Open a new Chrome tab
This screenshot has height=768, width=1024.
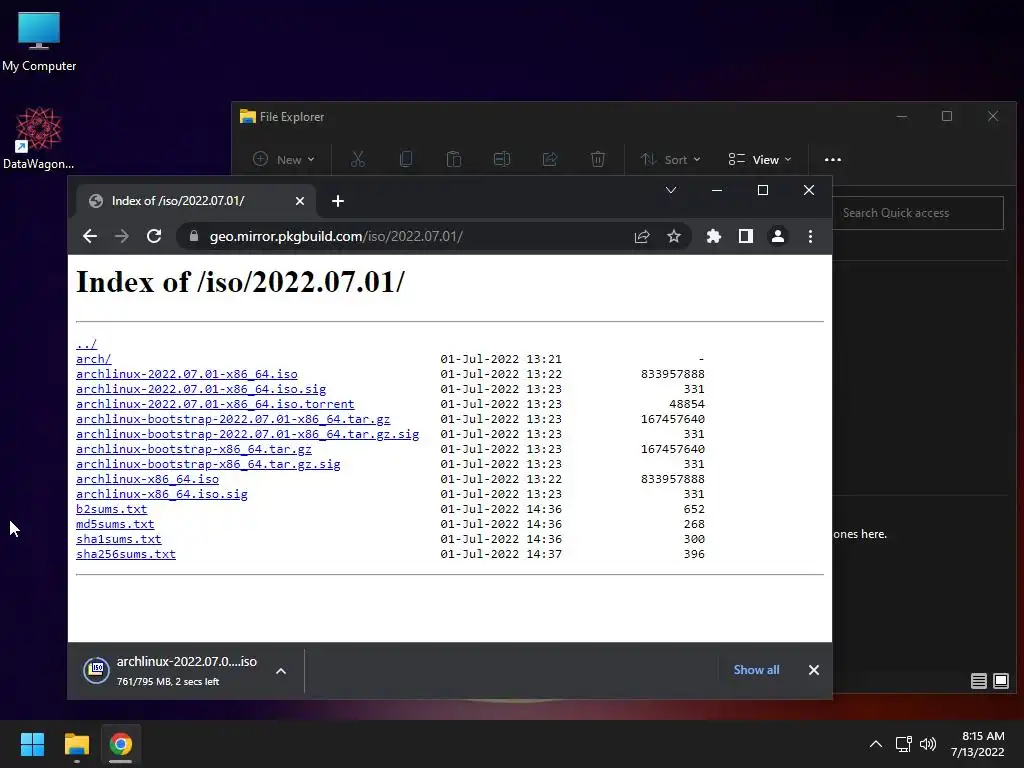point(338,201)
